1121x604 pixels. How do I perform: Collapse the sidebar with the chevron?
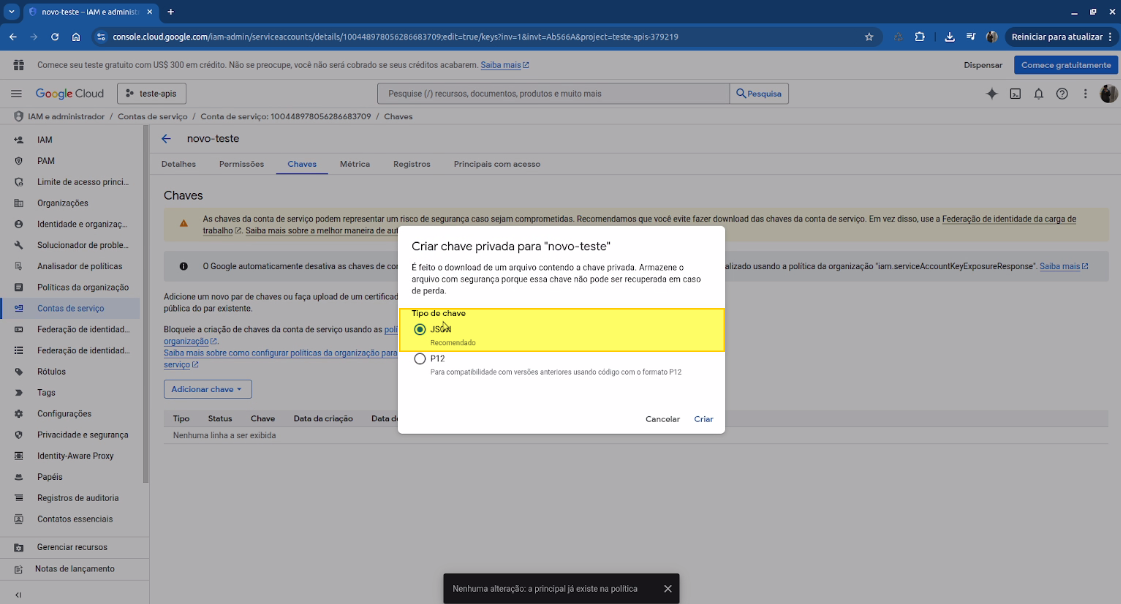tap(18, 595)
